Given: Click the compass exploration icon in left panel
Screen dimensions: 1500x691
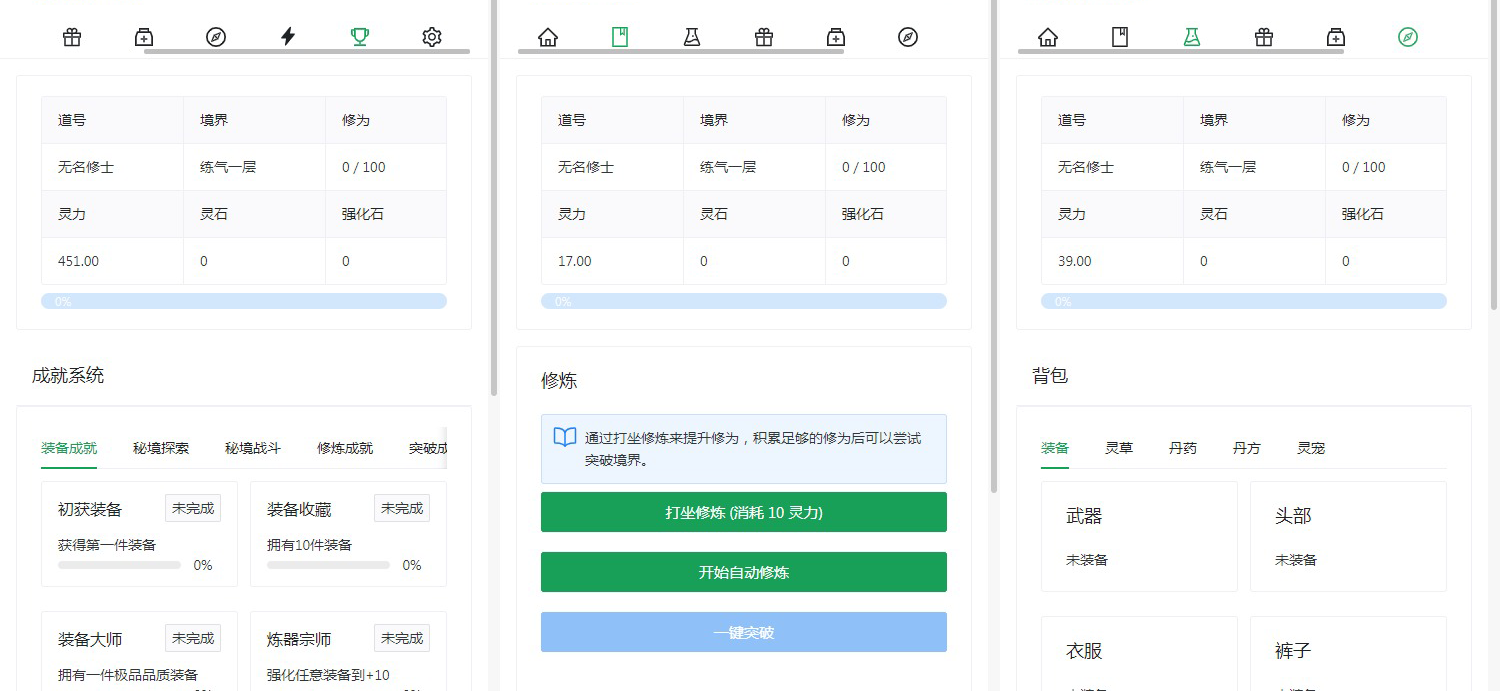Looking at the screenshot, I should (215, 36).
